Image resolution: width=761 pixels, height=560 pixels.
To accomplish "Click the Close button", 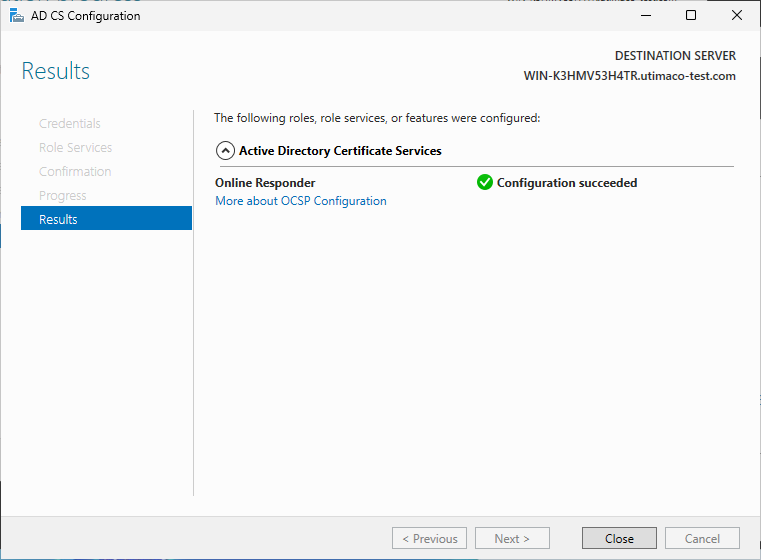I will click(619, 538).
